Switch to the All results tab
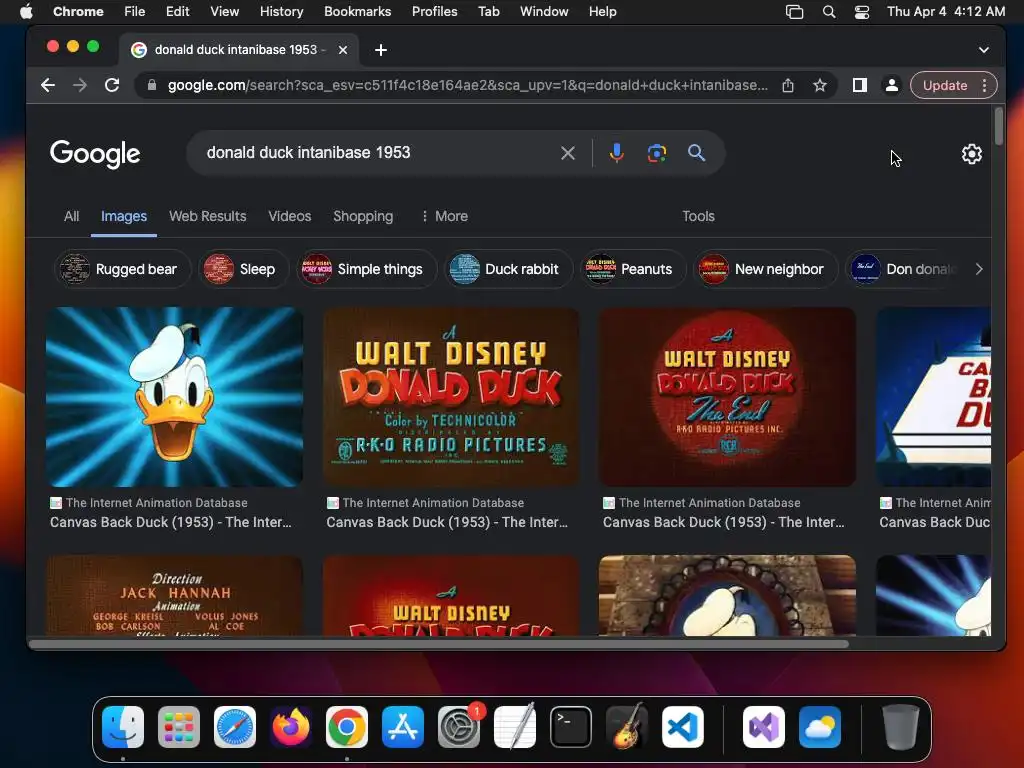This screenshot has width=1024, height=768. click(x=72, y=216)
